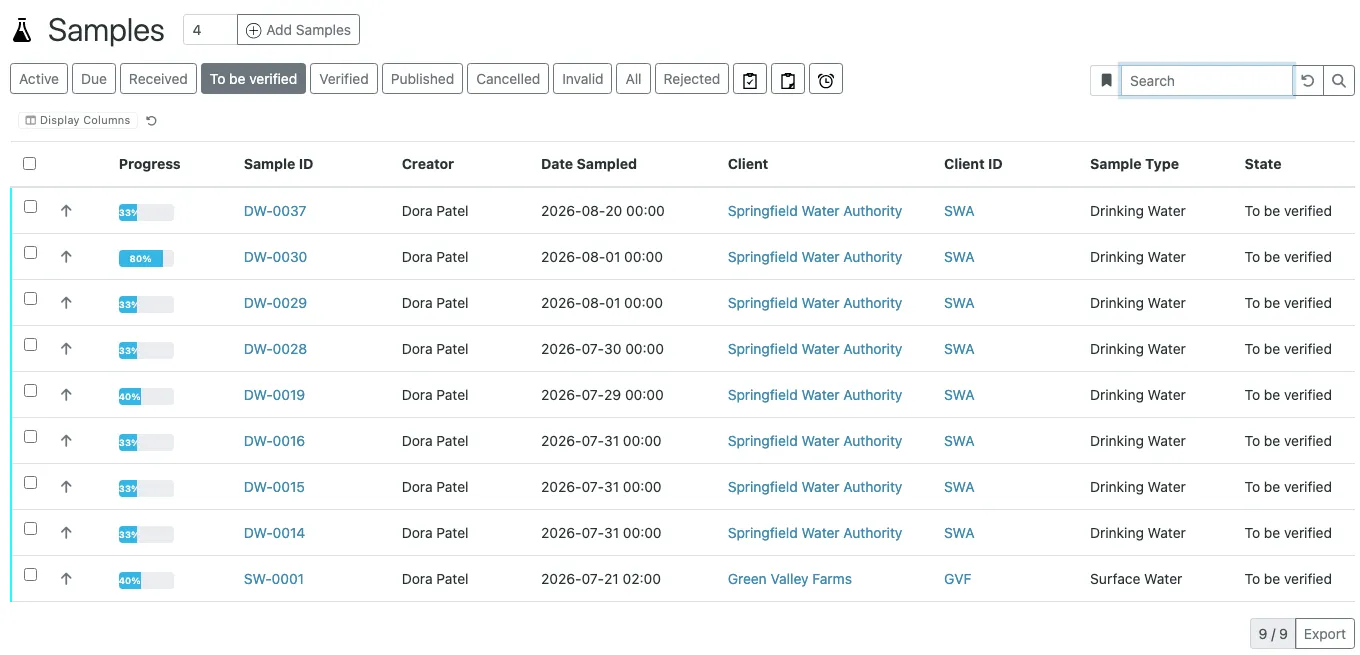This screenshot has width=1360, height=655.
Task: Click the 40% progress bar for SW-0001
Action: coord(146,580)
